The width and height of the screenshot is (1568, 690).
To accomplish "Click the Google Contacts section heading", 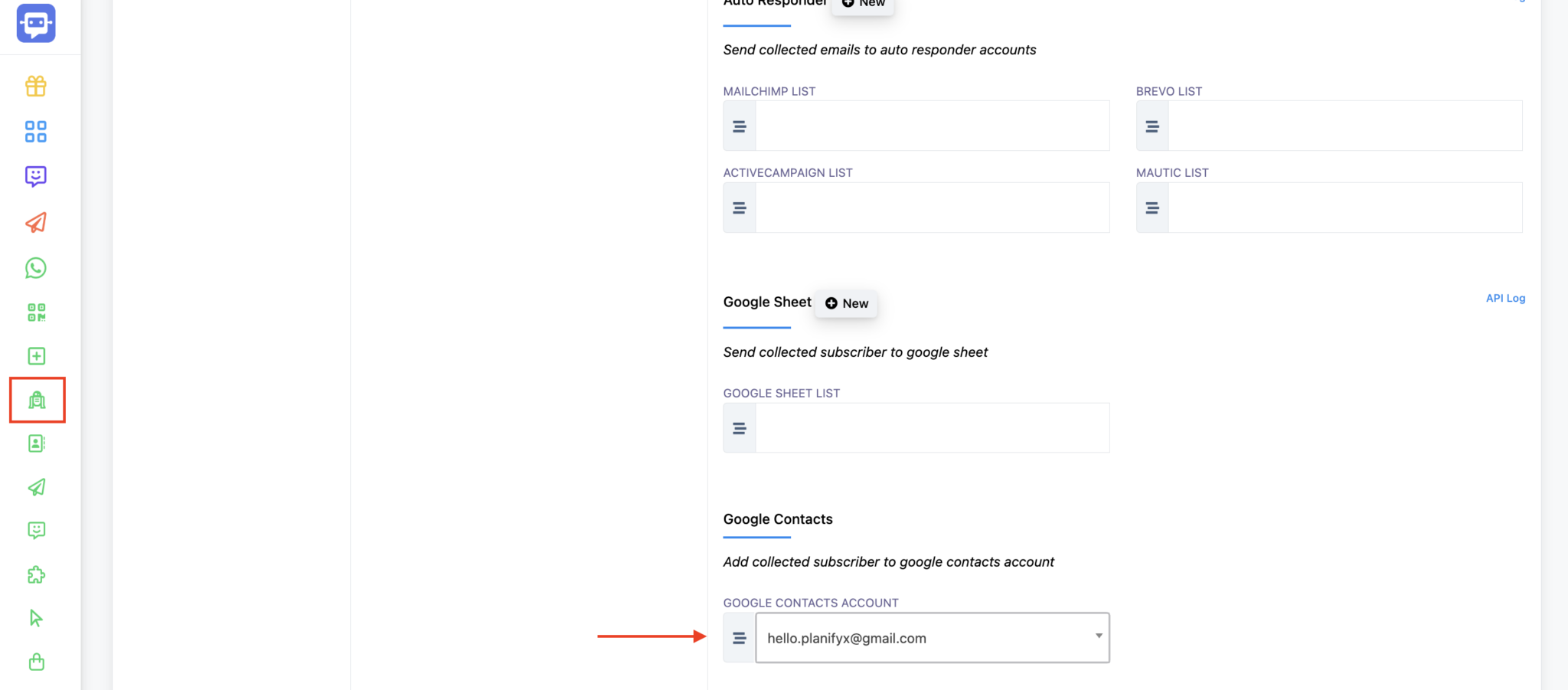I will pos(778,519).
